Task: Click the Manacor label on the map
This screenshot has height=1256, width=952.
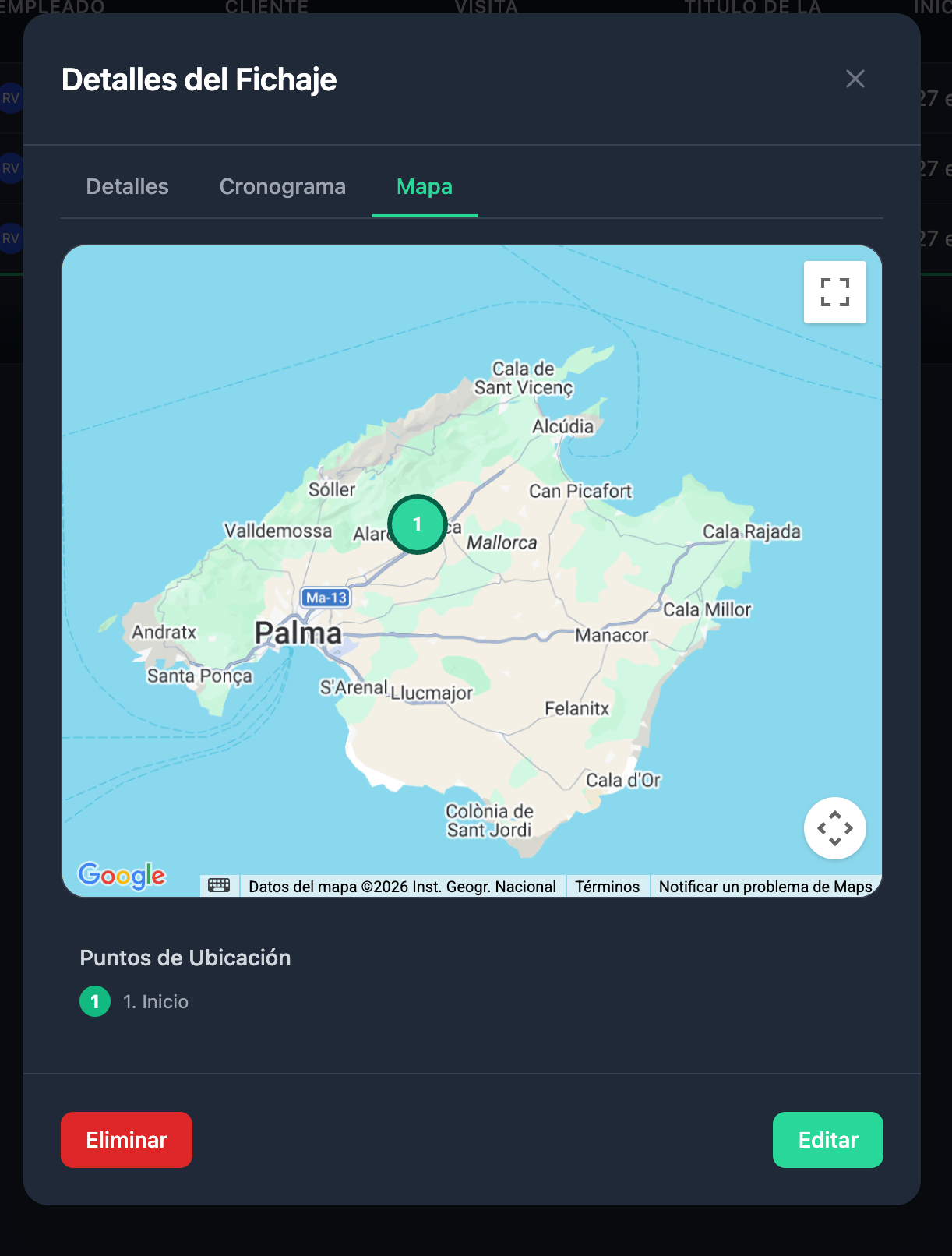Action: point(612,636)
